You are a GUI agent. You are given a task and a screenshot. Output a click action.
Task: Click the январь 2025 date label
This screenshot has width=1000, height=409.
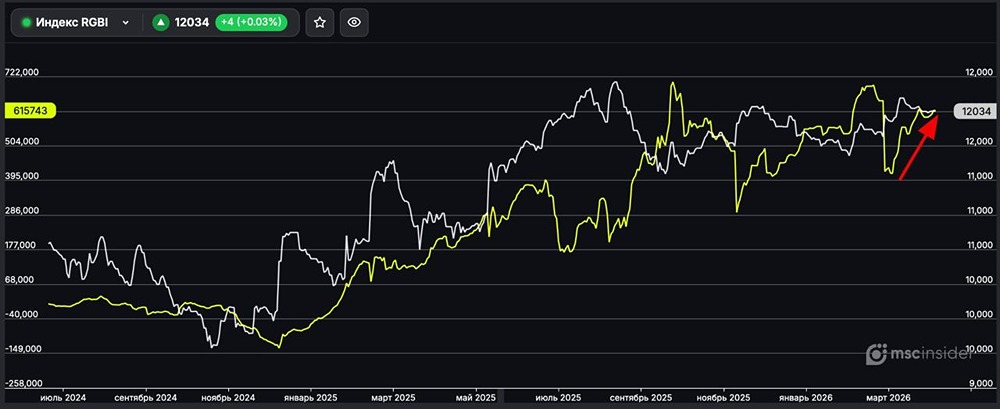click(312, 397)
